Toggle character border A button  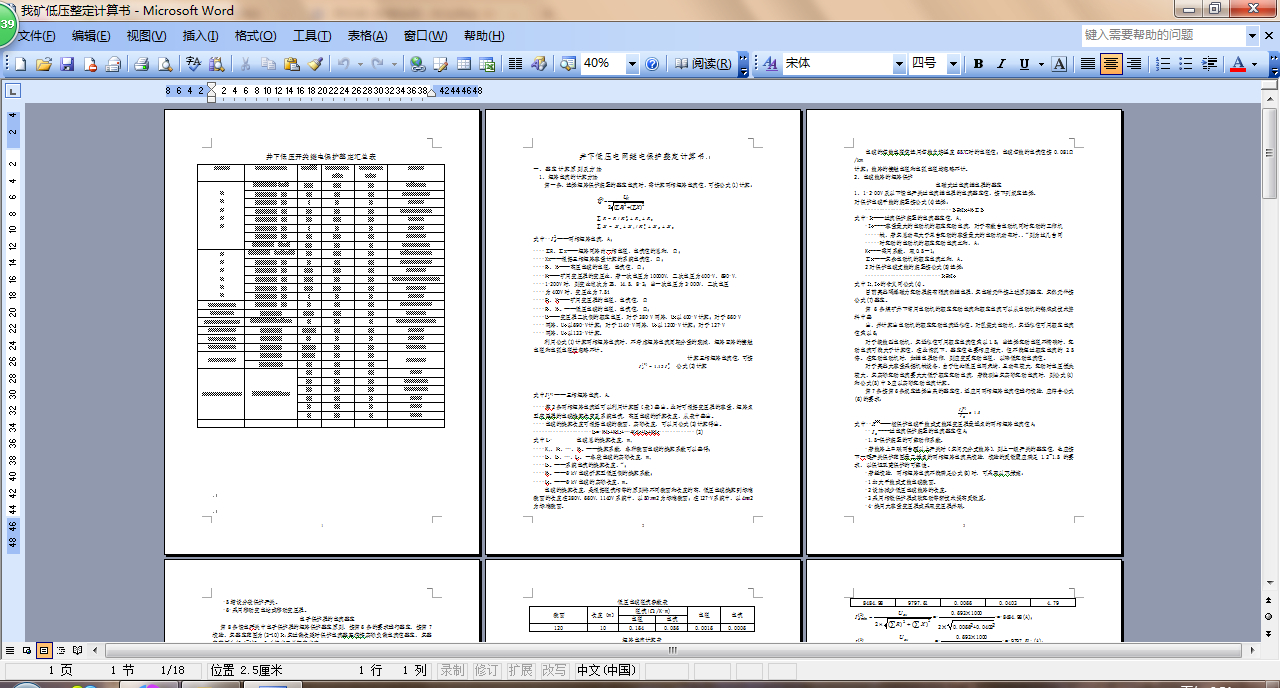(x=1059, y=64)
